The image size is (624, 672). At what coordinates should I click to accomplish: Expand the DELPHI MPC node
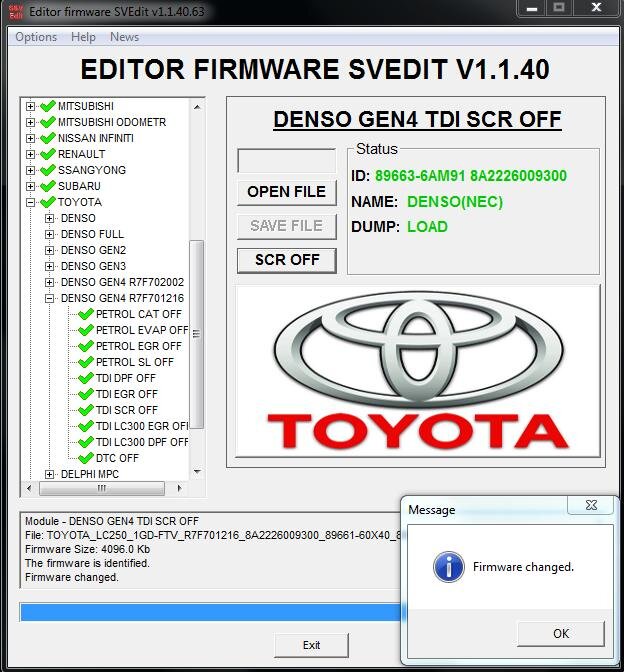tap(49, 474)
